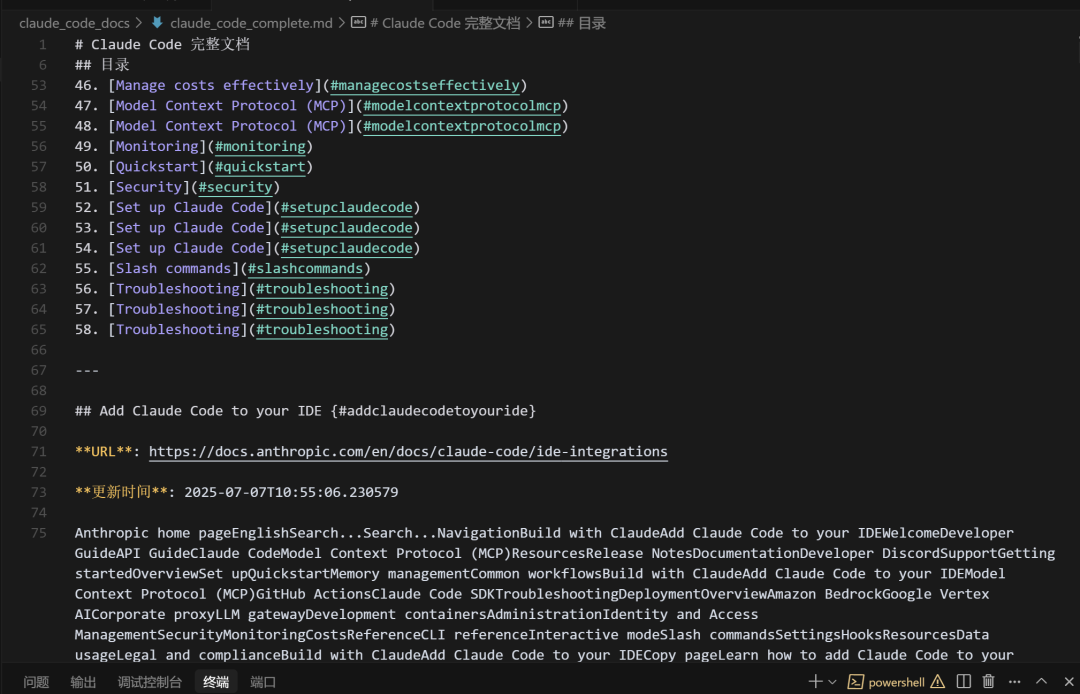Click the '## Add Claude Code to your IDE' heading

pos(198,411)
